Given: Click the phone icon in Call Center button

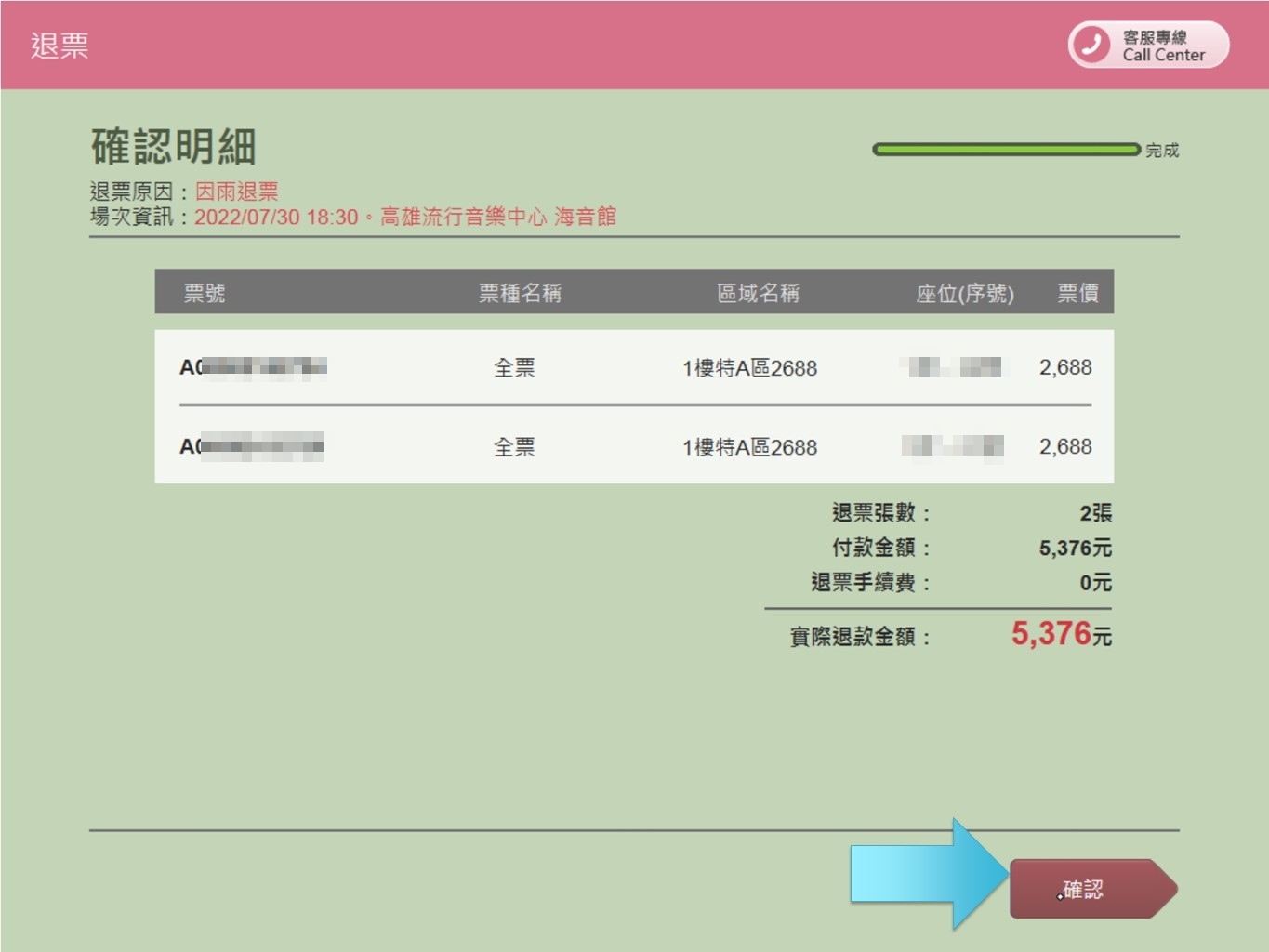Looking at the screenshot, I should (1091, 45).
